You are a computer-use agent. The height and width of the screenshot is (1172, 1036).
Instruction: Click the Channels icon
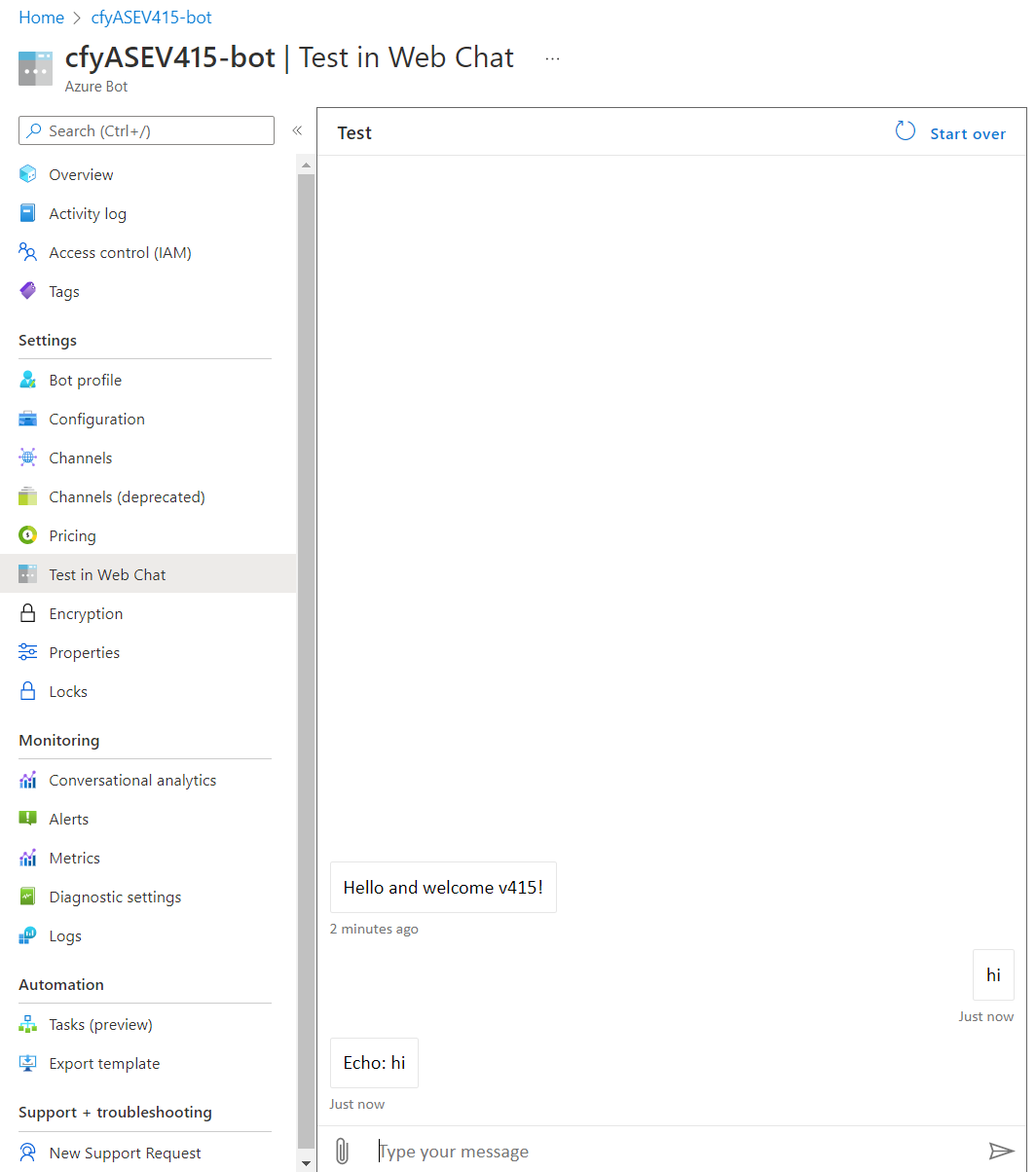pos(28,458)
